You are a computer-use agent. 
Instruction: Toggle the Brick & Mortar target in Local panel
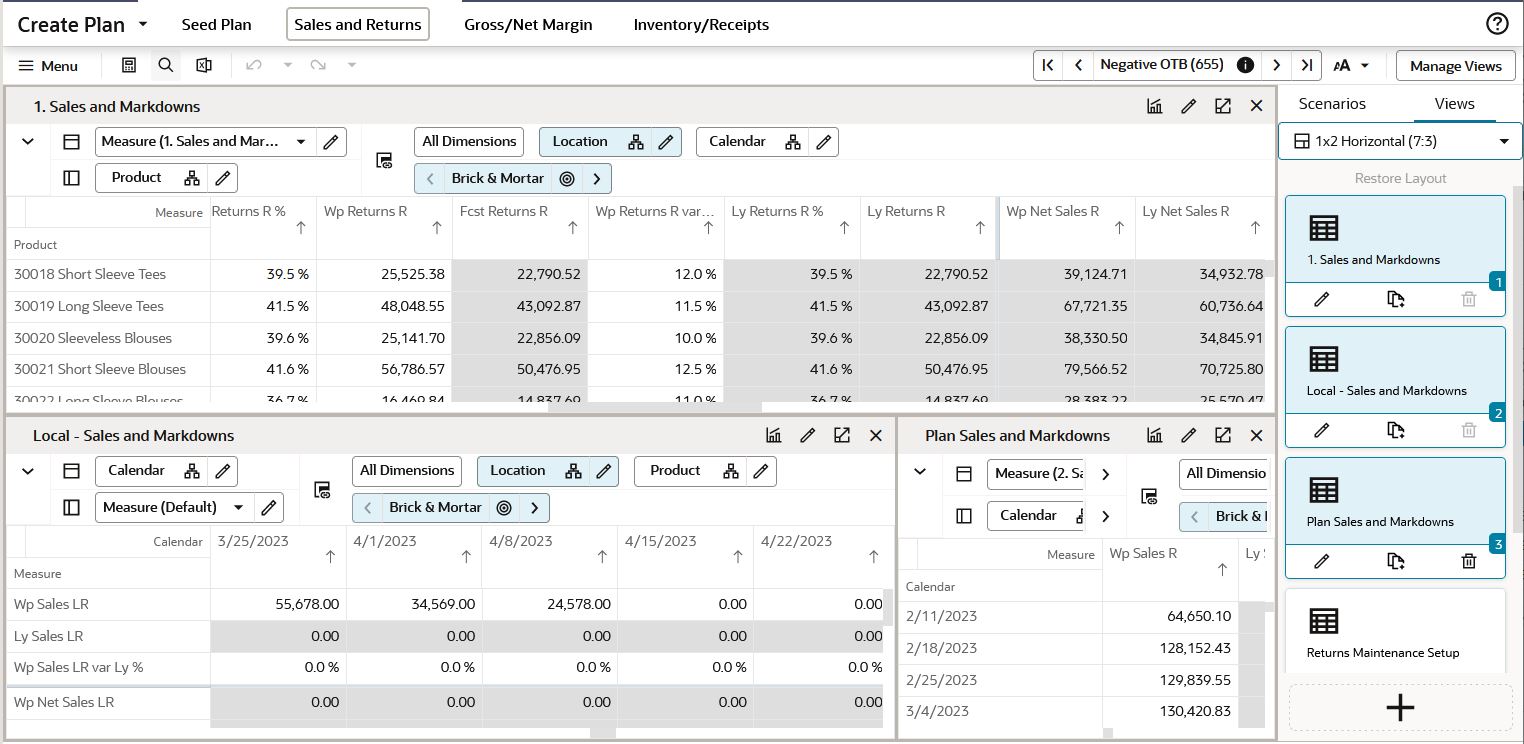(x=504, y=508)
